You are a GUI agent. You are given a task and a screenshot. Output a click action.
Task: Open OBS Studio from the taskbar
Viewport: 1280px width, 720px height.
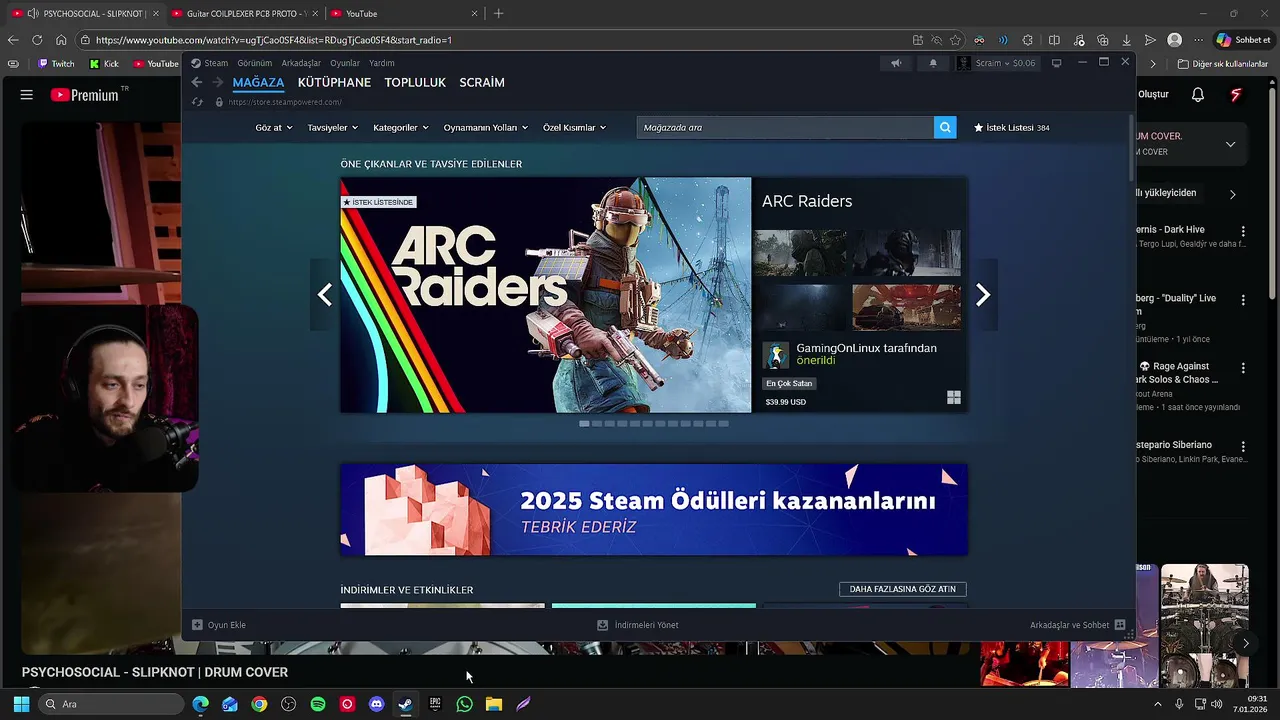[289, 704]
